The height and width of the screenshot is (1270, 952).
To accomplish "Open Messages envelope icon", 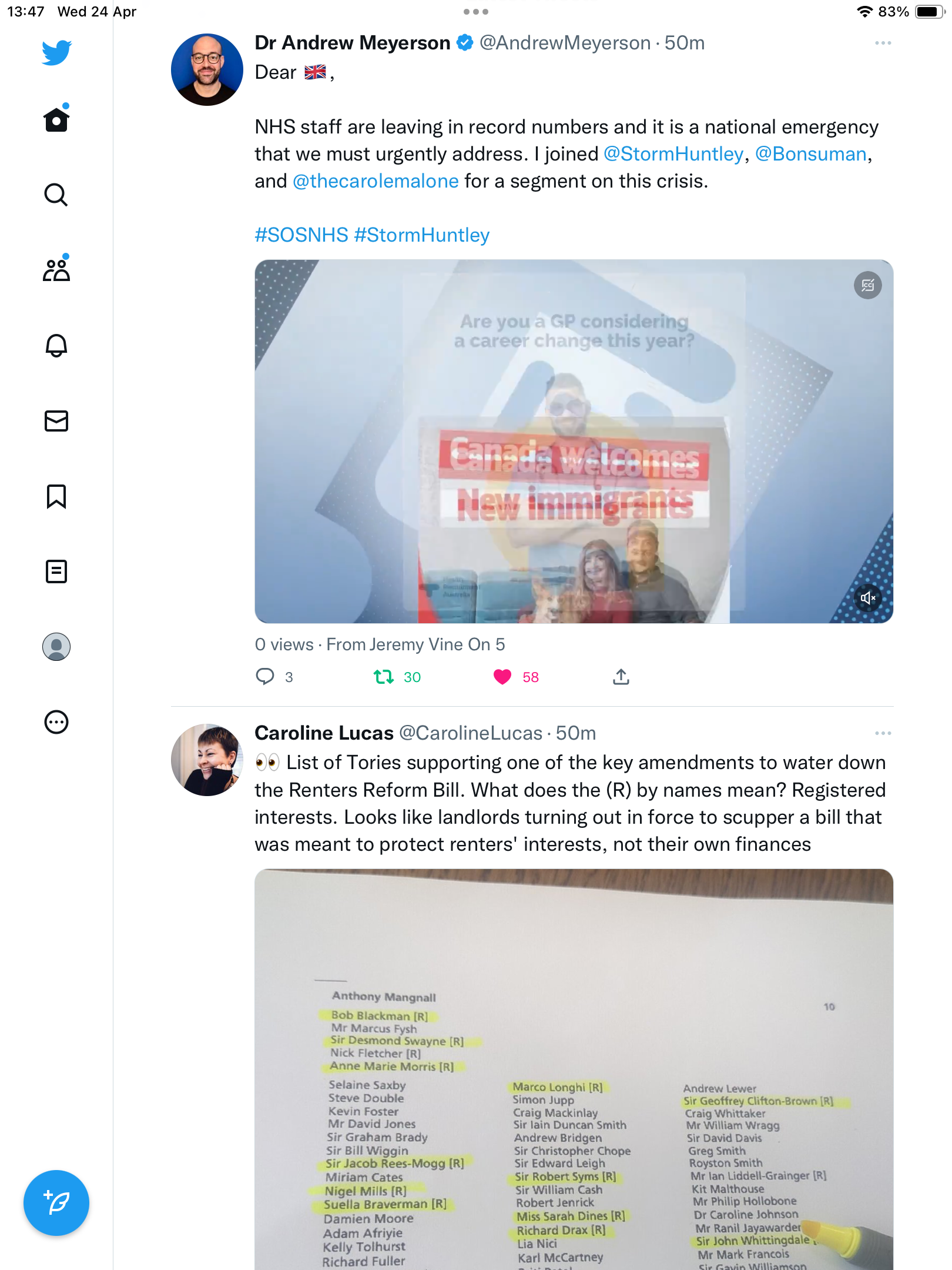I will (56, 421).
